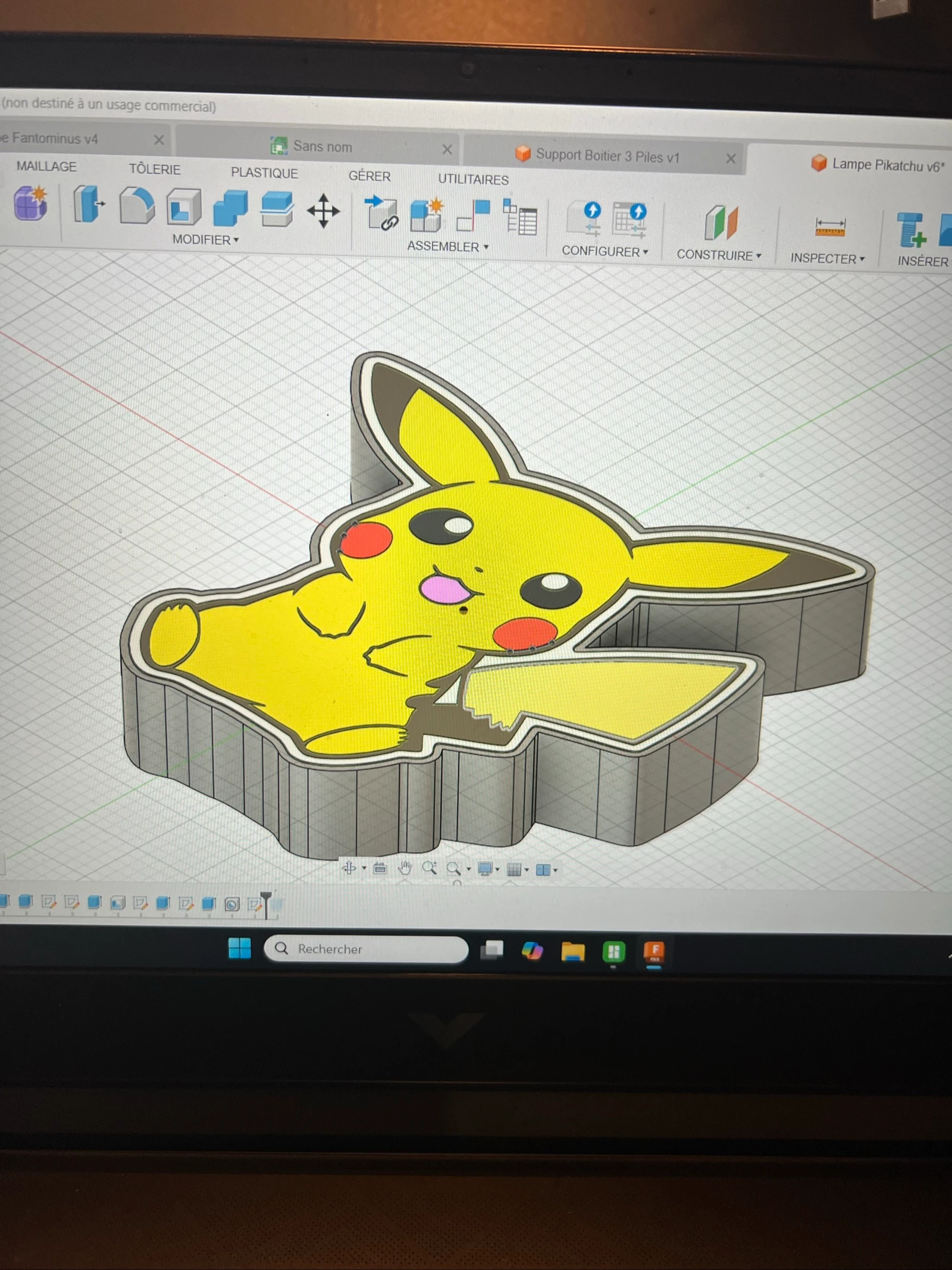Switch to the UTILITAIRES ribbon tab
Image resolution: width=952 pixels, height=1270 pixels.
pos(474,179)
